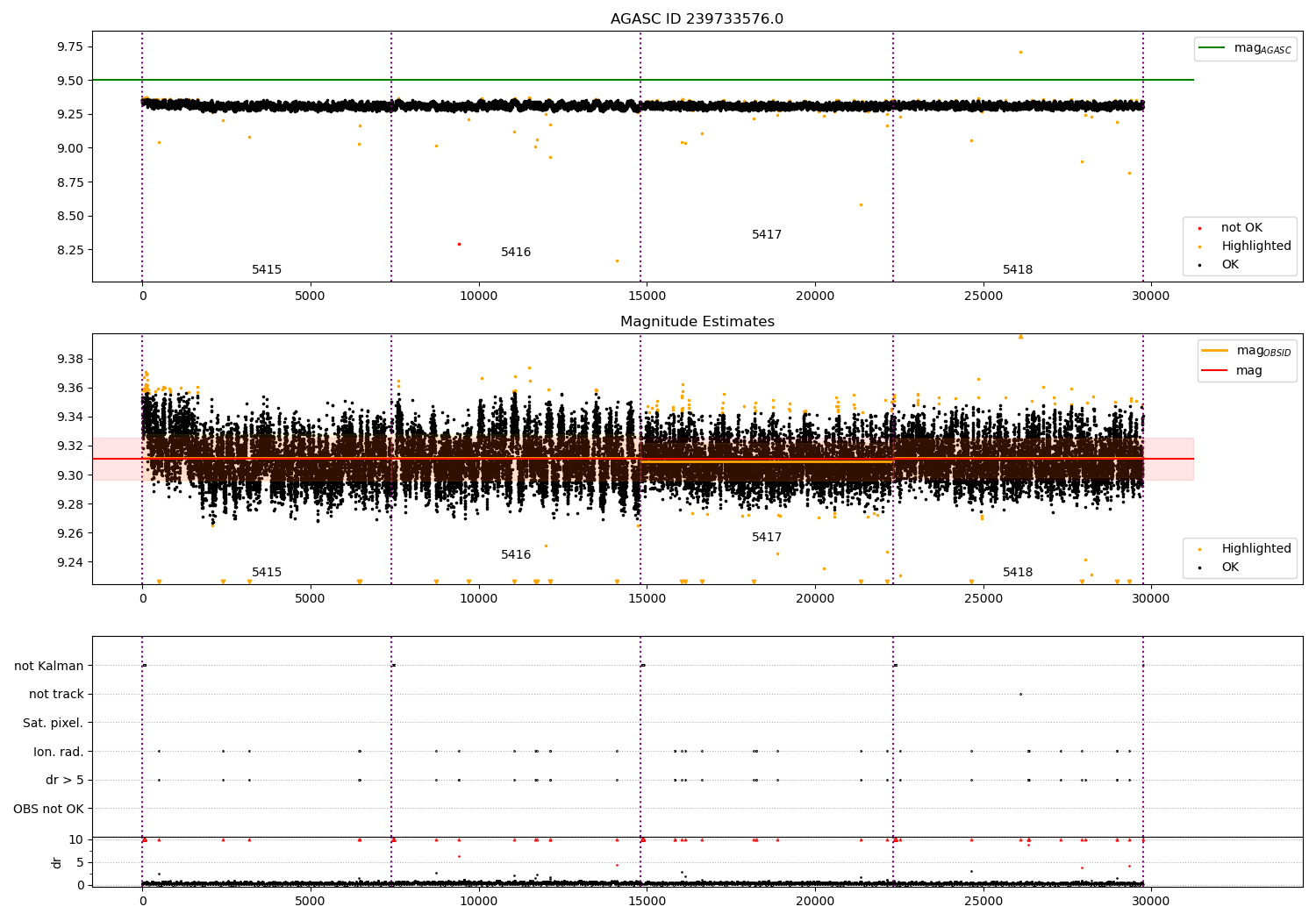Viewport: 1316px width, 921px height.
Task: Click the 'Ion. rad.' axis label
Action: coord(59,752)
